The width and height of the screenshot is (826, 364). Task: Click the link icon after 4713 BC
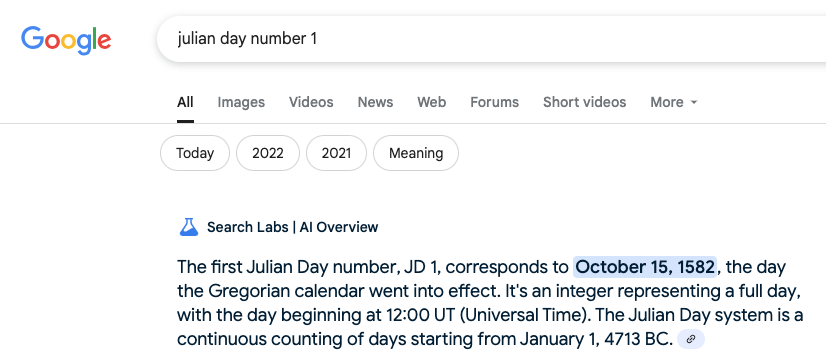click(x=691, y=340)
